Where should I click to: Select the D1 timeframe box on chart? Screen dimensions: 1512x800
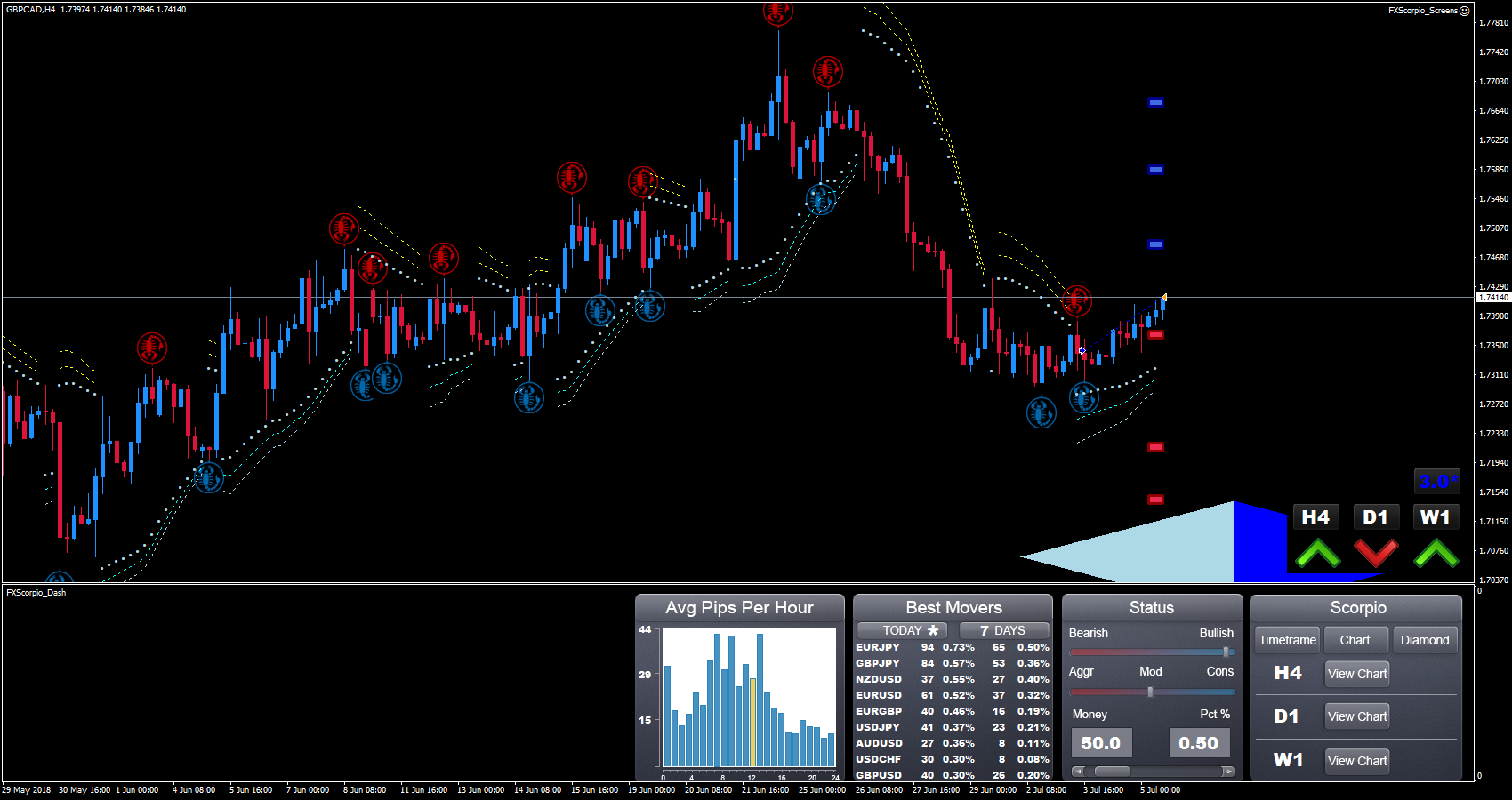coord(1375,517)
